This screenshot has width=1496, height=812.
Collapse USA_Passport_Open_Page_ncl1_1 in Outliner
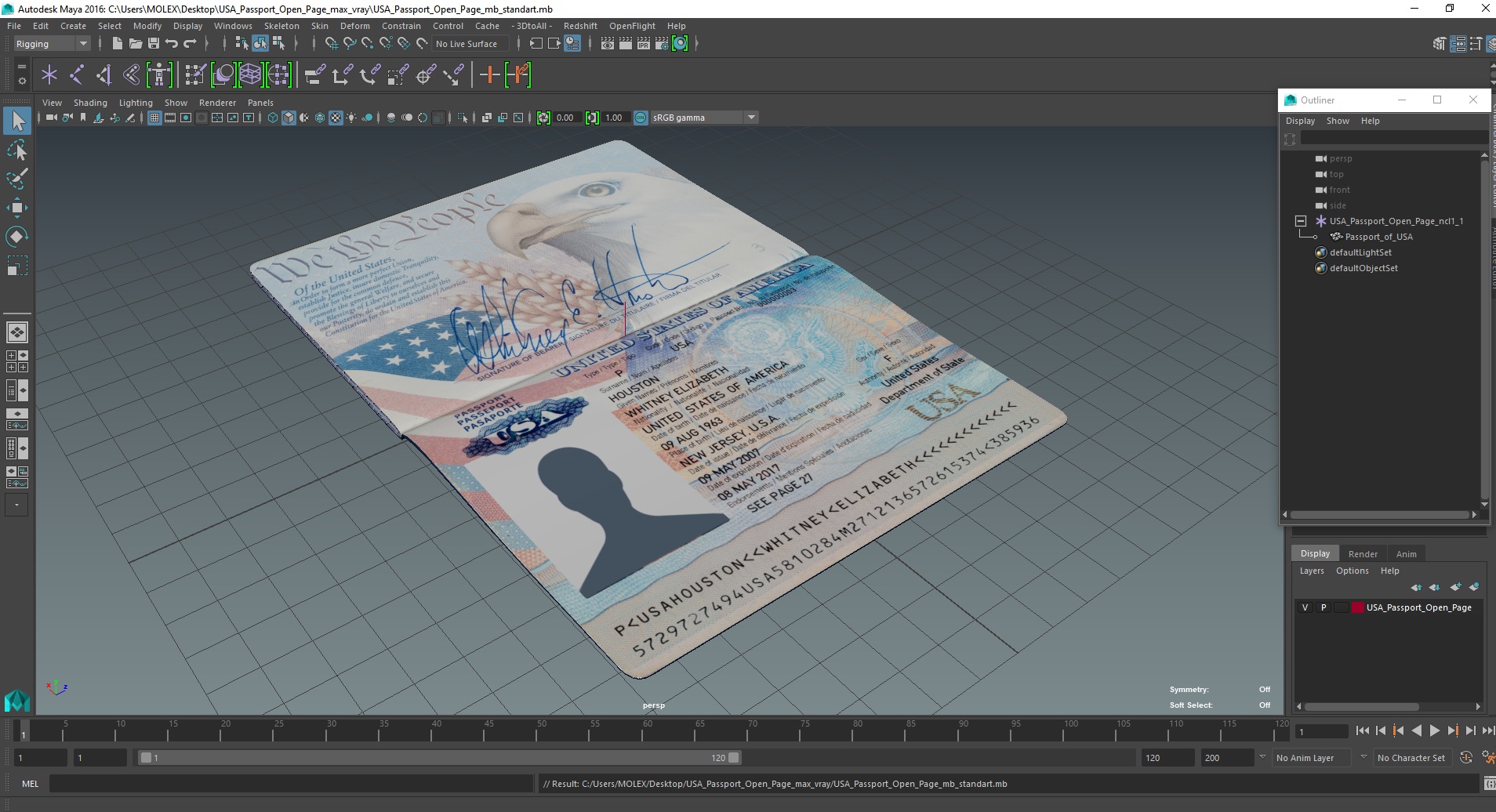(1301, 221)
